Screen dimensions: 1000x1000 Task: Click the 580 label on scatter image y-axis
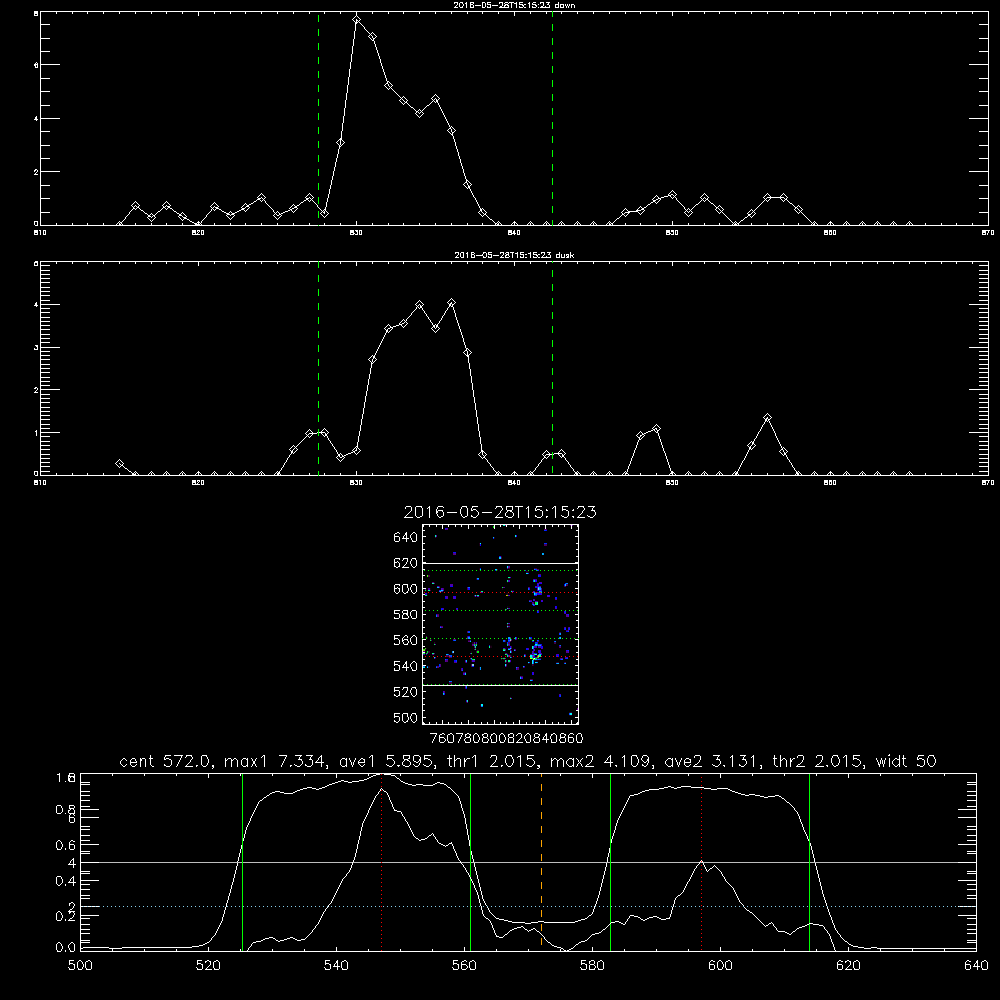coord(406,615)
